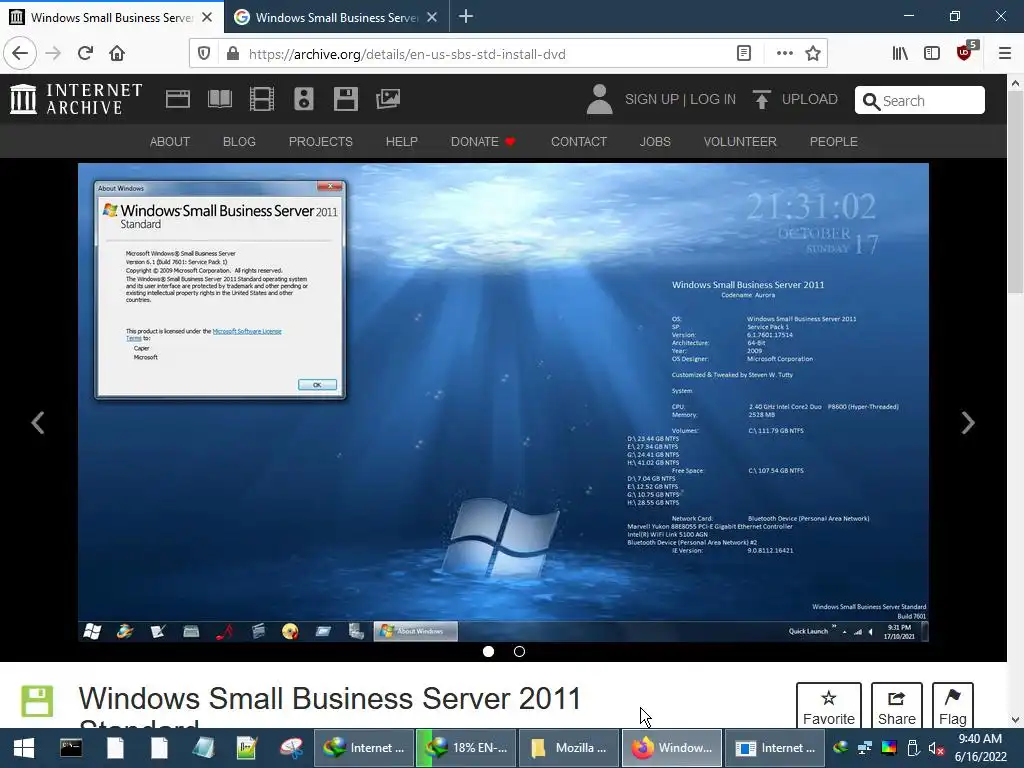Click the Internet Archive logo
1024x768 pixels.
coord(76,99)
